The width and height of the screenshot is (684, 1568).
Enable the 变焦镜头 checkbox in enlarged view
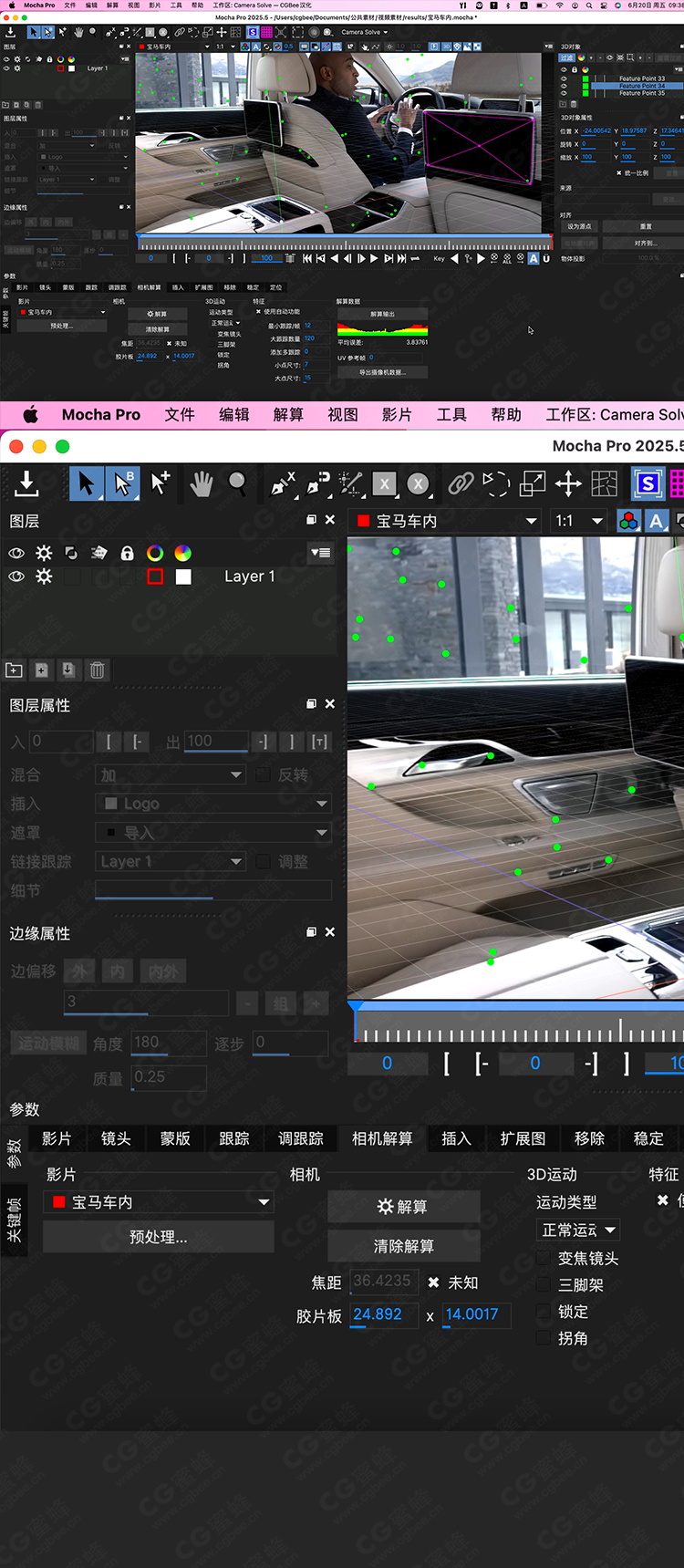coord(544,1258)
